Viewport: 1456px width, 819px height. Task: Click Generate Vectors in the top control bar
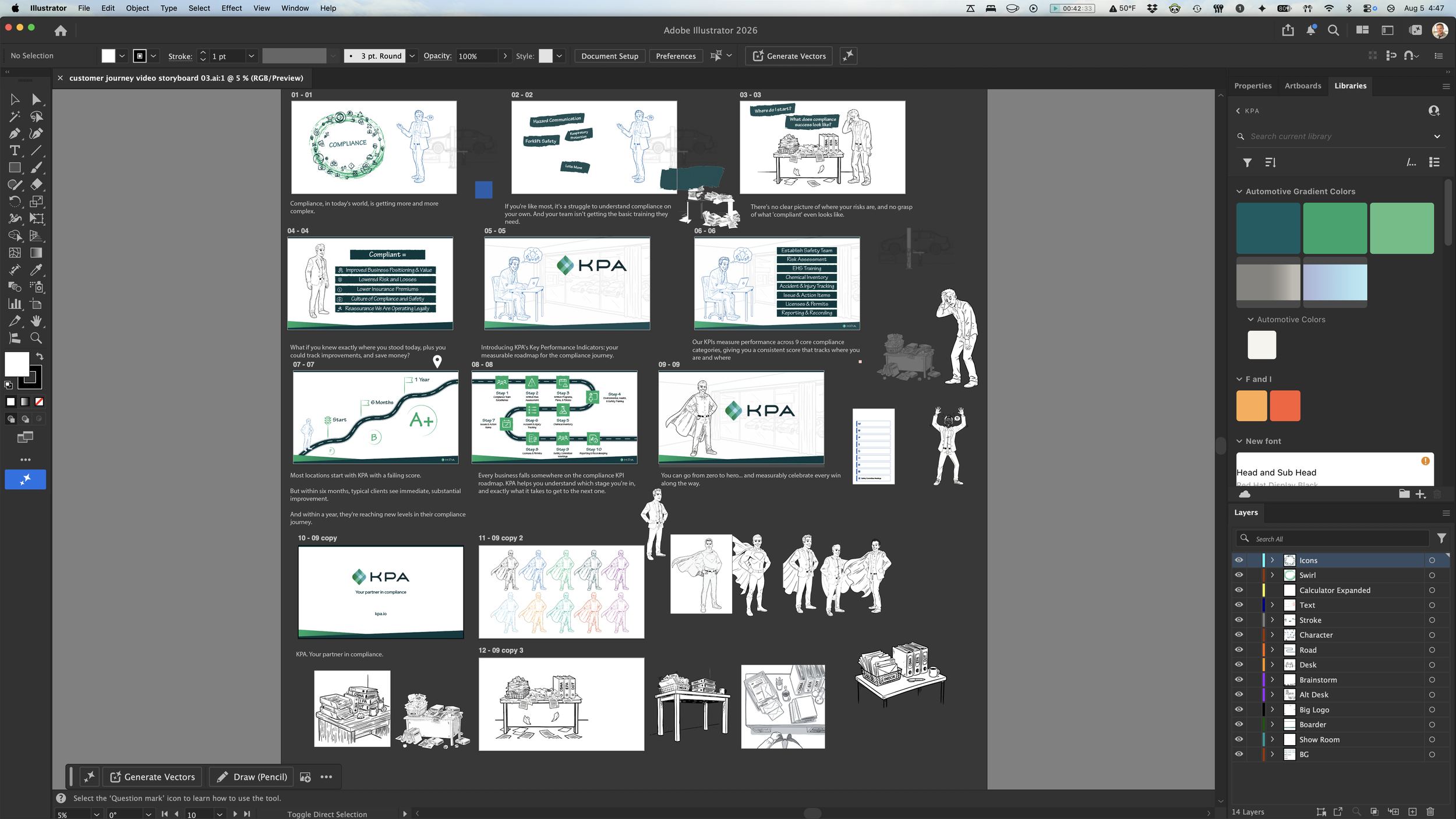(789, 56)
